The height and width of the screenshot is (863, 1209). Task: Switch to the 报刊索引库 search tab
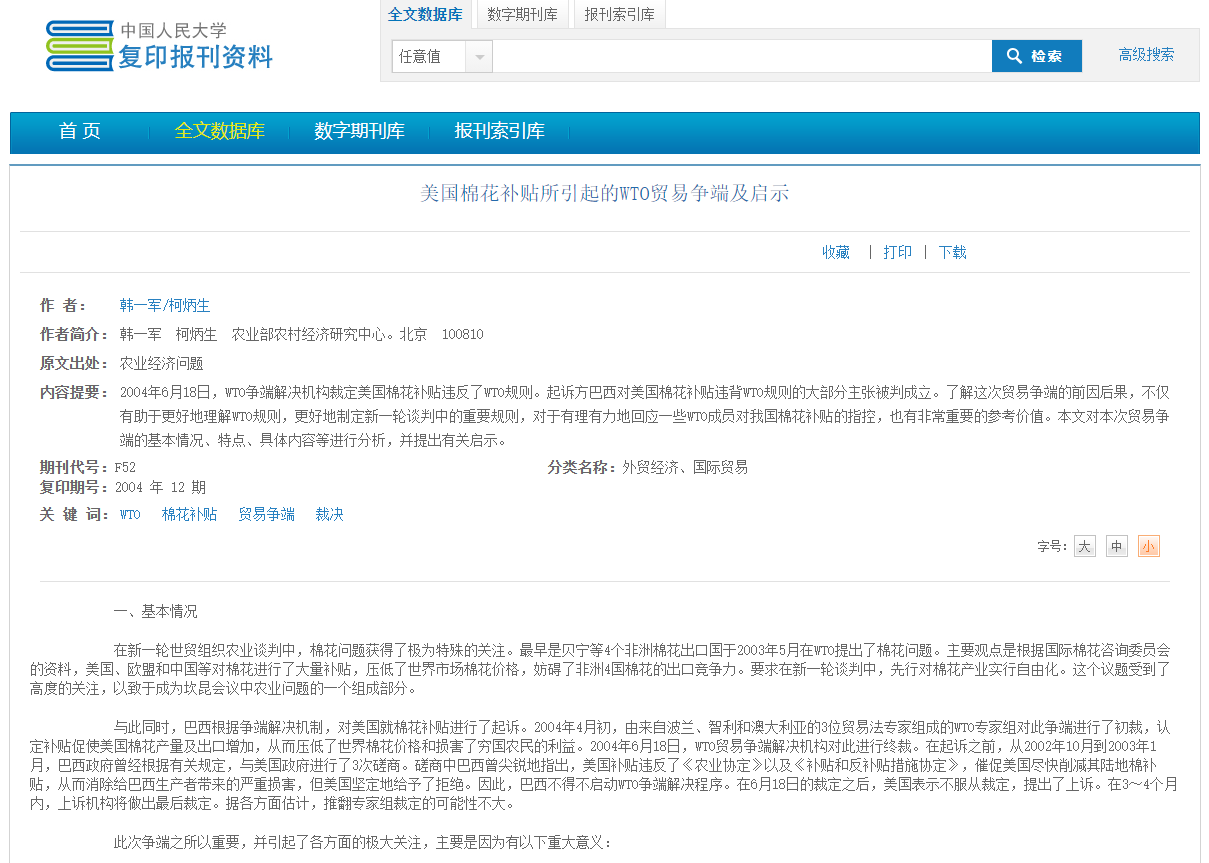pos(619,14)
